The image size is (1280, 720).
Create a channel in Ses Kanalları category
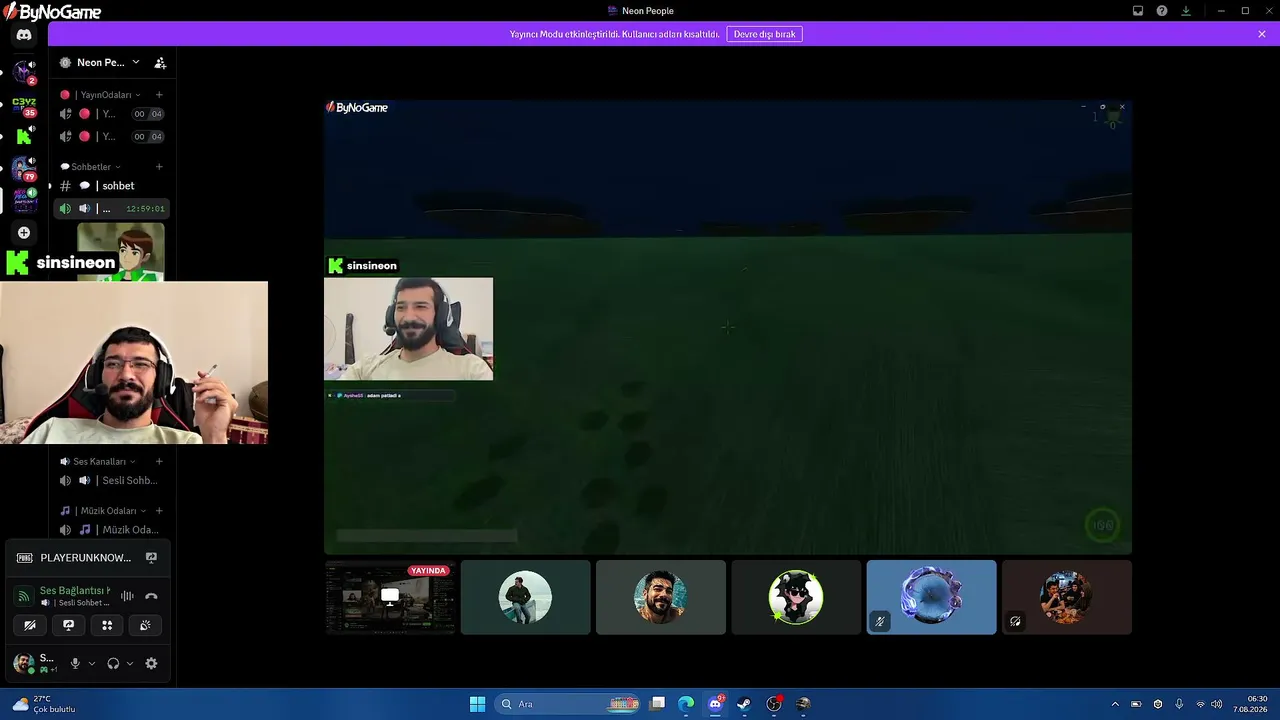pos(159,462)
